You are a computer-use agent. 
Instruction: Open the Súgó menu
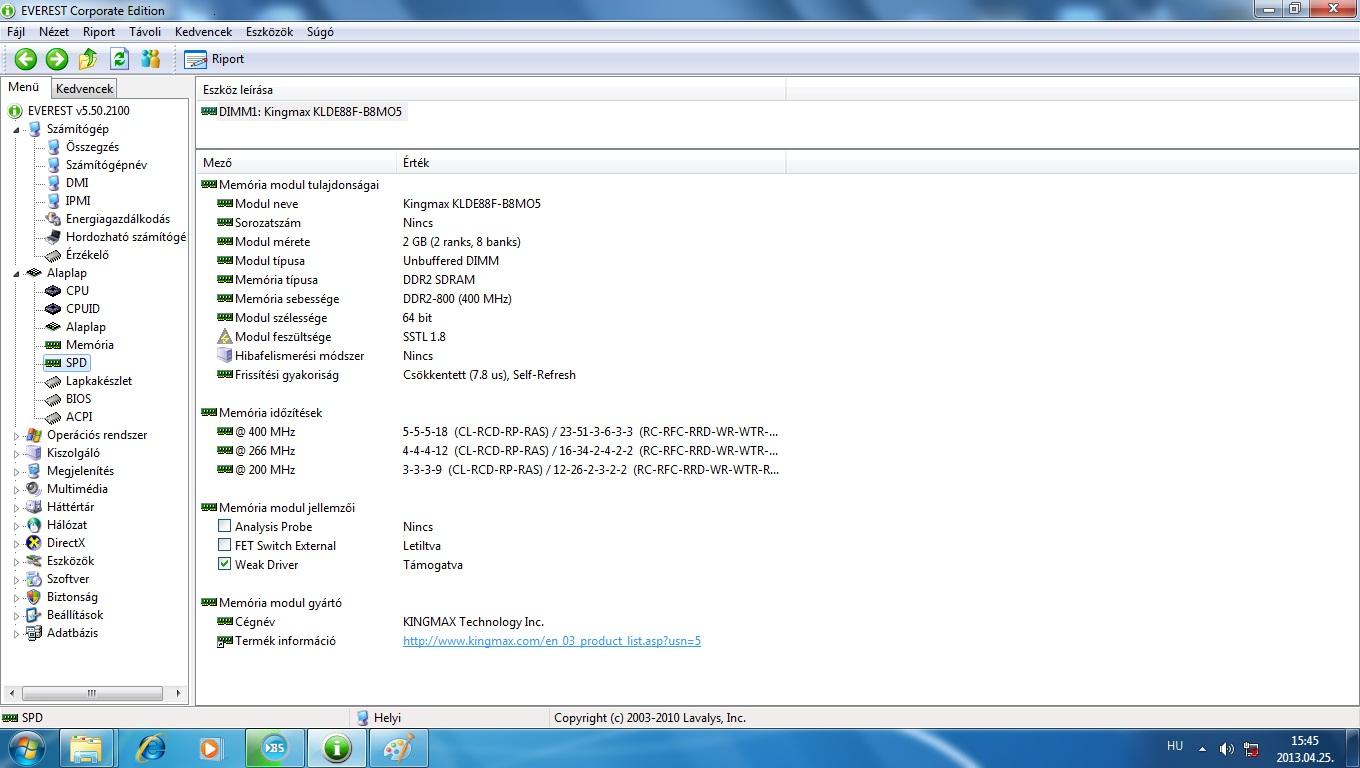(320, 32)
